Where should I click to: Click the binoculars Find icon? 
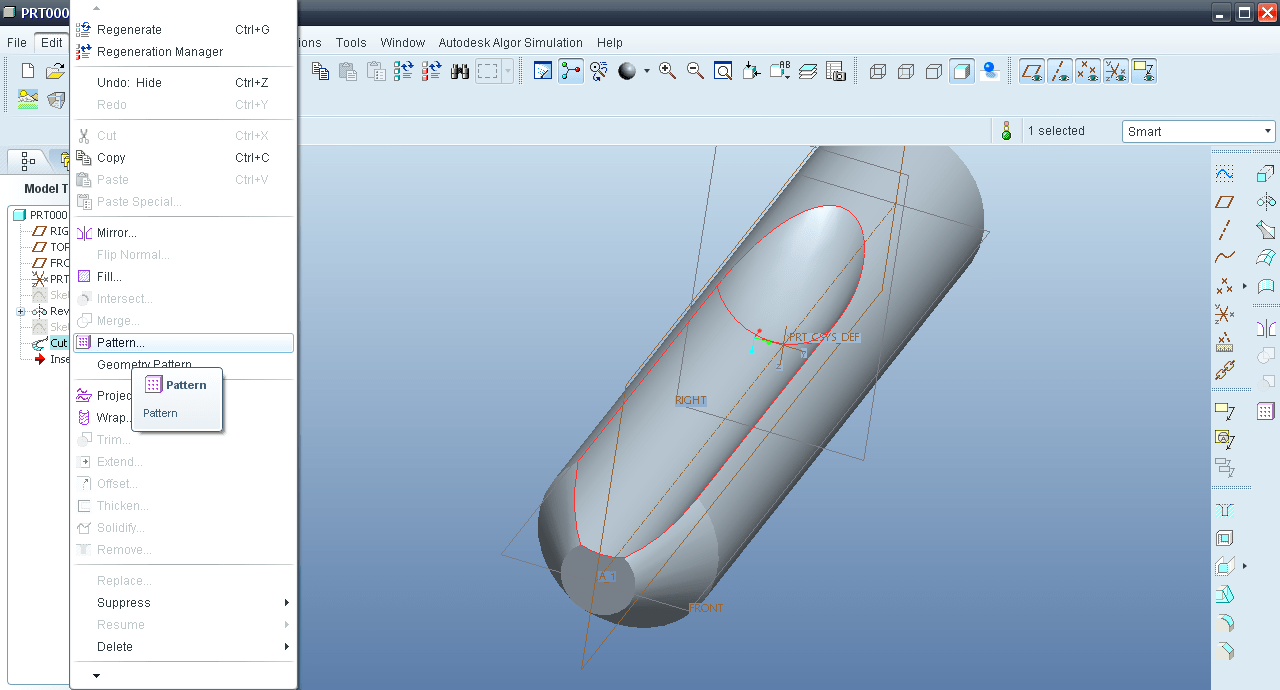click(x=460, y=71)
